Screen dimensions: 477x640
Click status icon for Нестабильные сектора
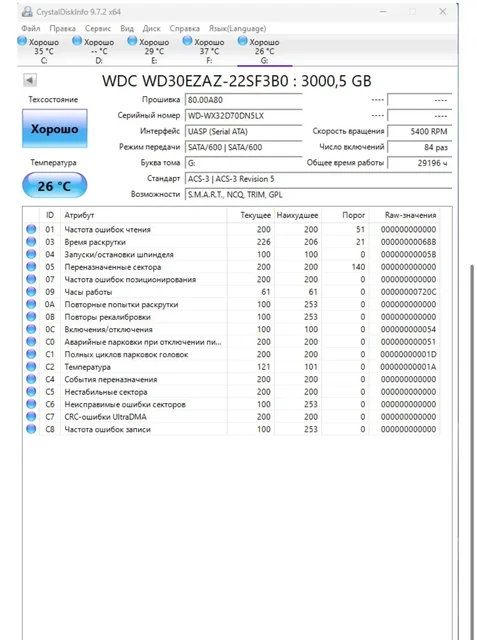(31, 391)
